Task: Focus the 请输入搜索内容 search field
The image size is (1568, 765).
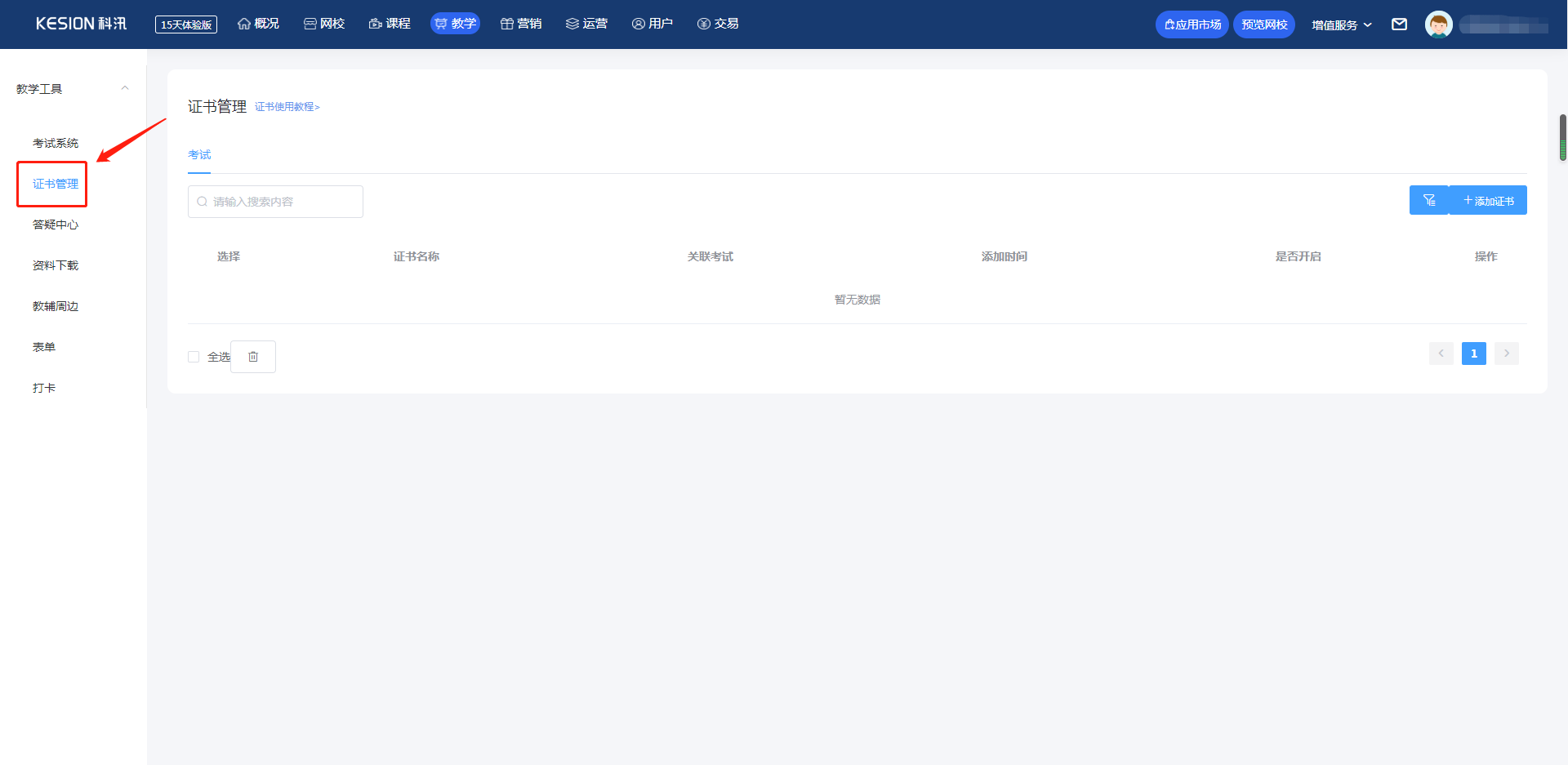Action: tap(275, 202)
